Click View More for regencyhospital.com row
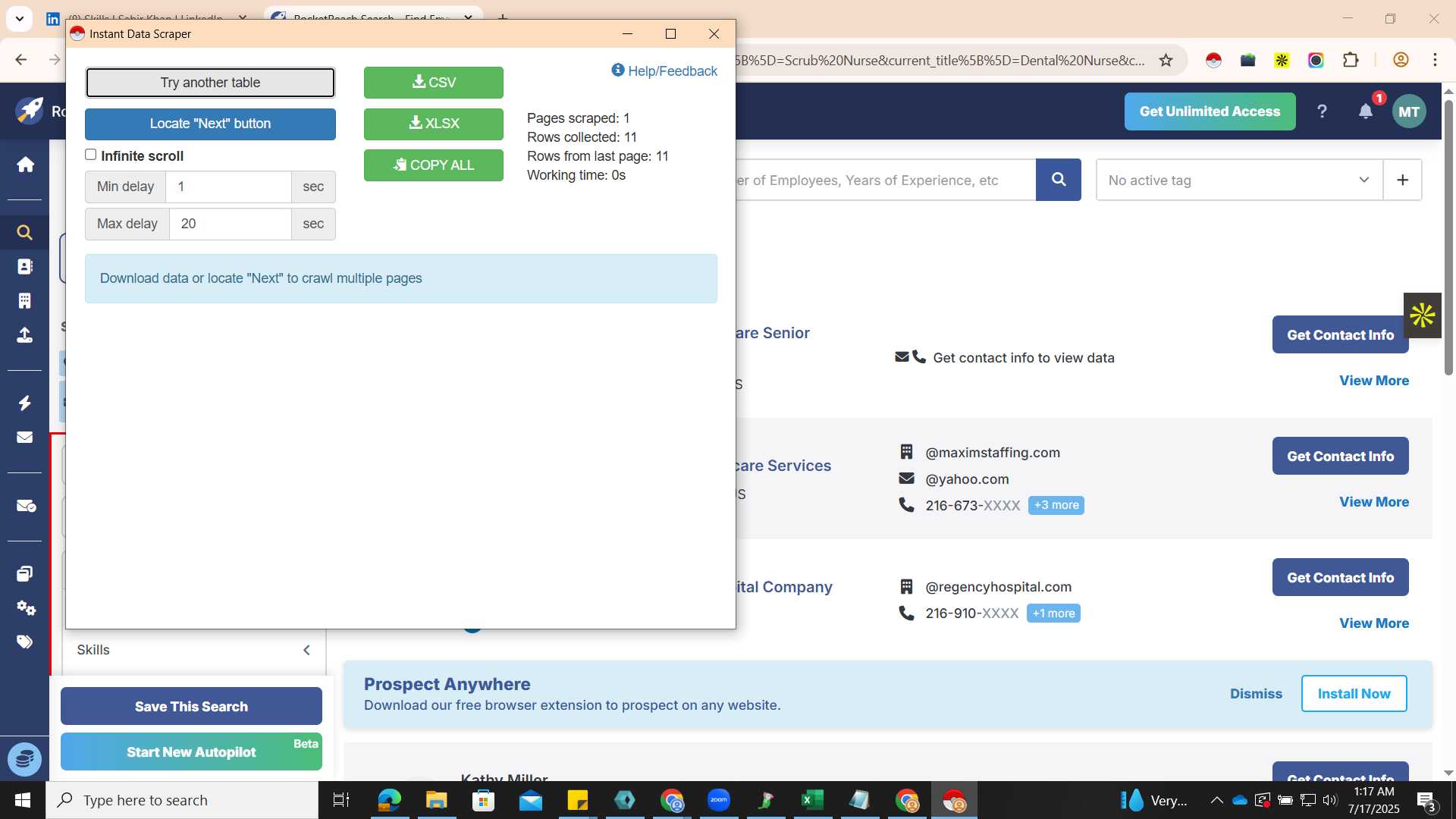1456x819 pixels. 1373,623
